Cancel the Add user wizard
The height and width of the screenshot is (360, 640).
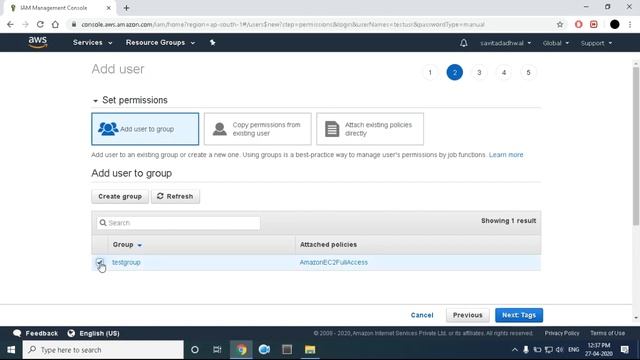pos(422,315)
